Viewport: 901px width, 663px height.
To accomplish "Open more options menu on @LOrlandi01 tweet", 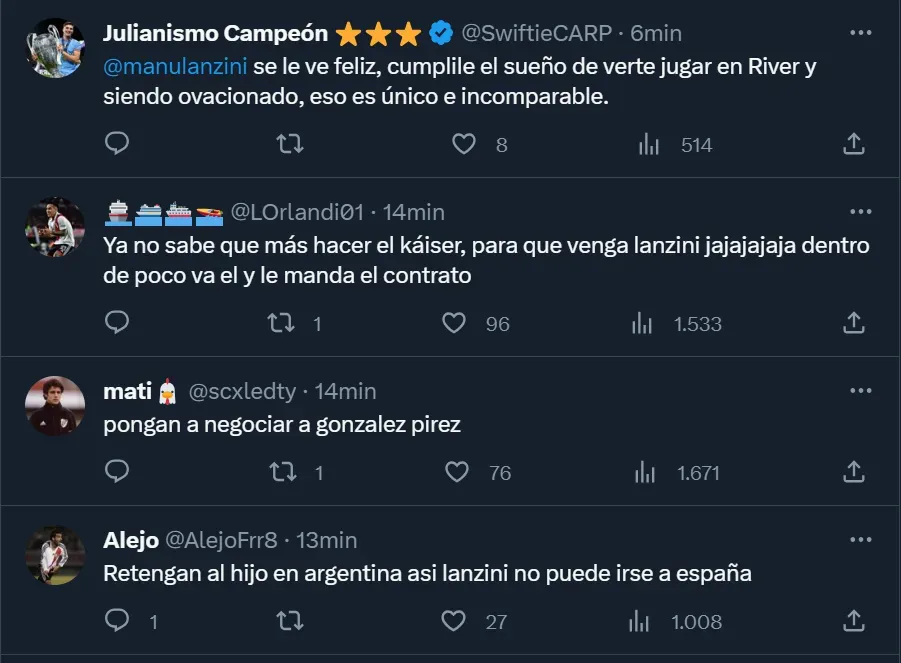I will coord(860,212).
